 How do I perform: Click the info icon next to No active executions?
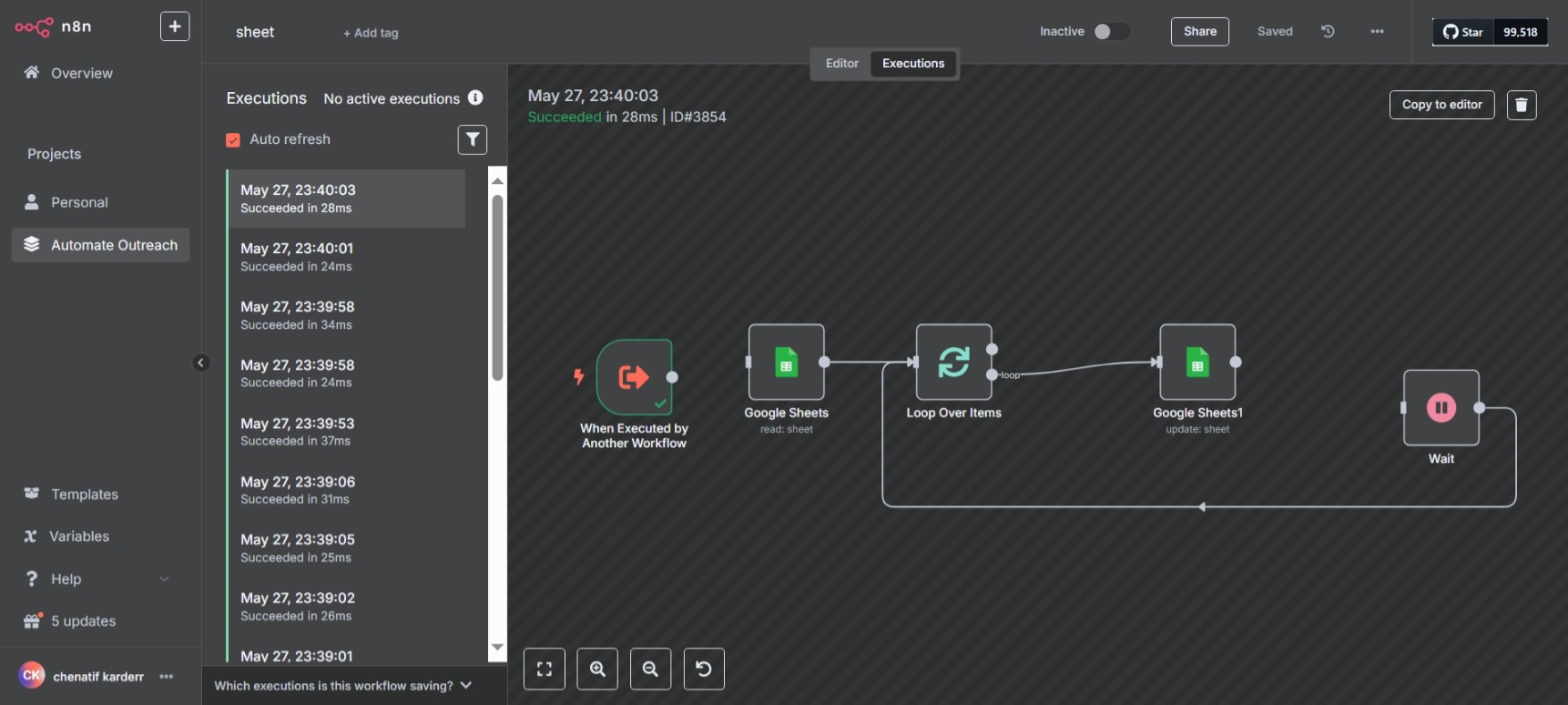tap(475, 97)
